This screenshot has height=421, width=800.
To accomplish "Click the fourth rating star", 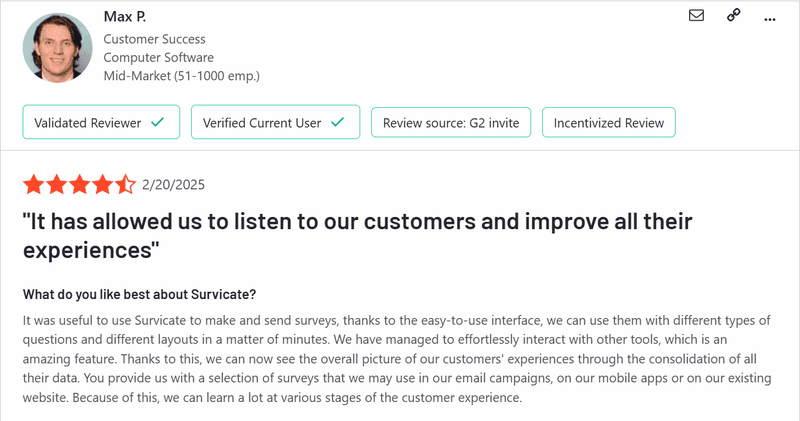I will [x=102, y=184].
